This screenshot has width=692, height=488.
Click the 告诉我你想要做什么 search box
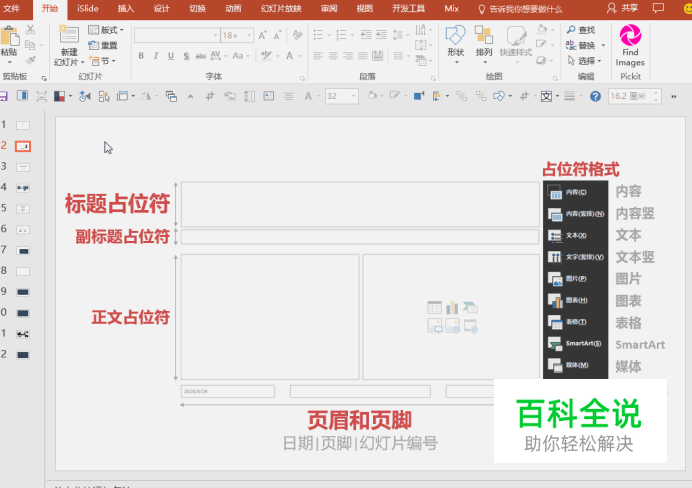(521, 9)
